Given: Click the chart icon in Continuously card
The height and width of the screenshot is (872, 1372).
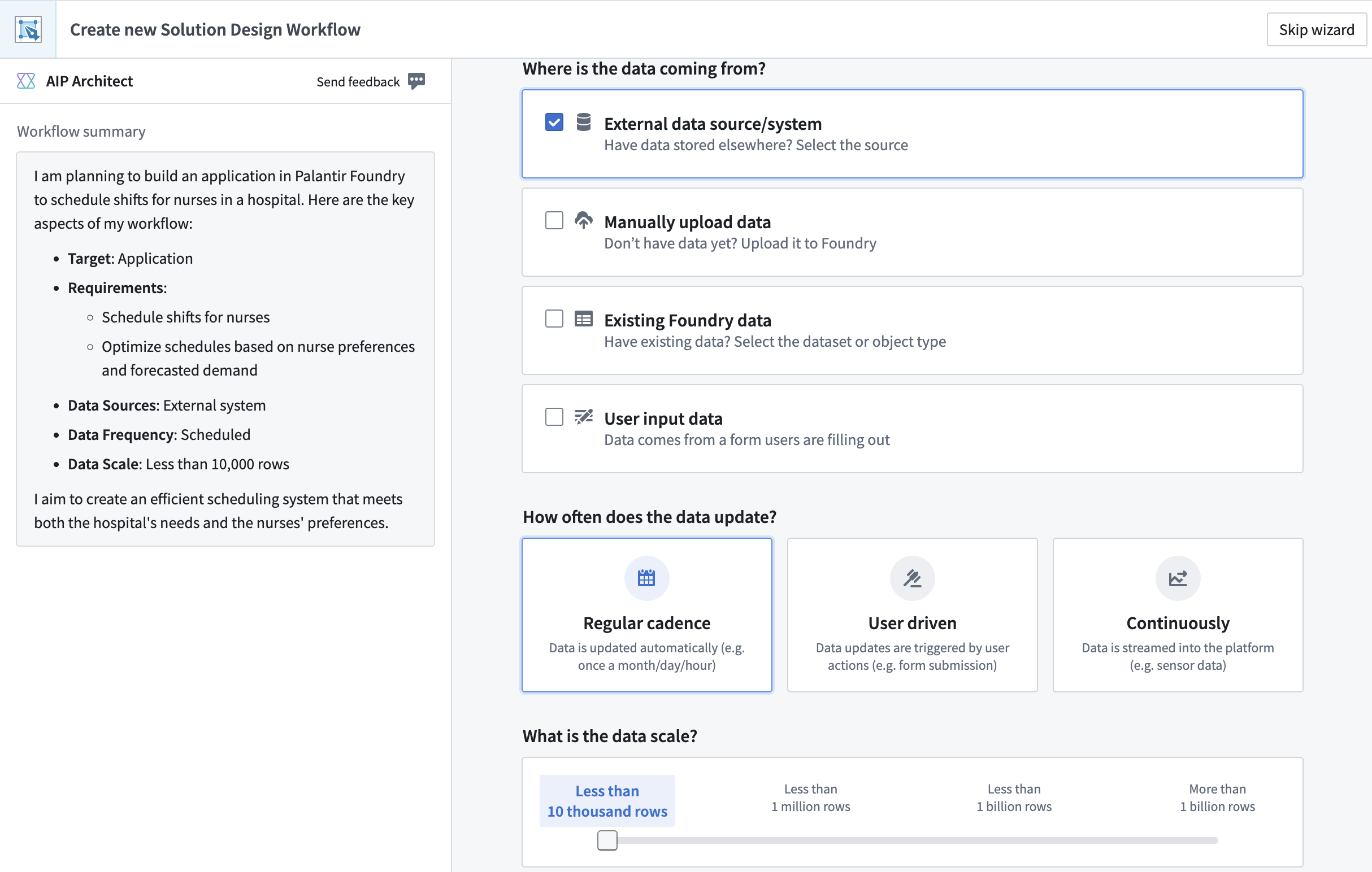Looking at the screenshot, I should pyautogui.click(x=1178, y=578).
